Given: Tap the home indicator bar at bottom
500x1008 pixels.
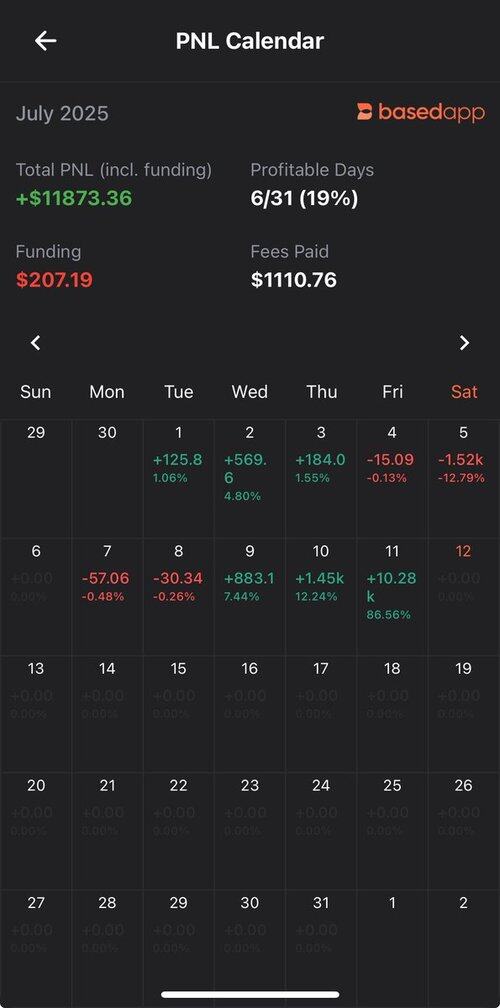Looking at the screenshot, I should click(250, 994).
